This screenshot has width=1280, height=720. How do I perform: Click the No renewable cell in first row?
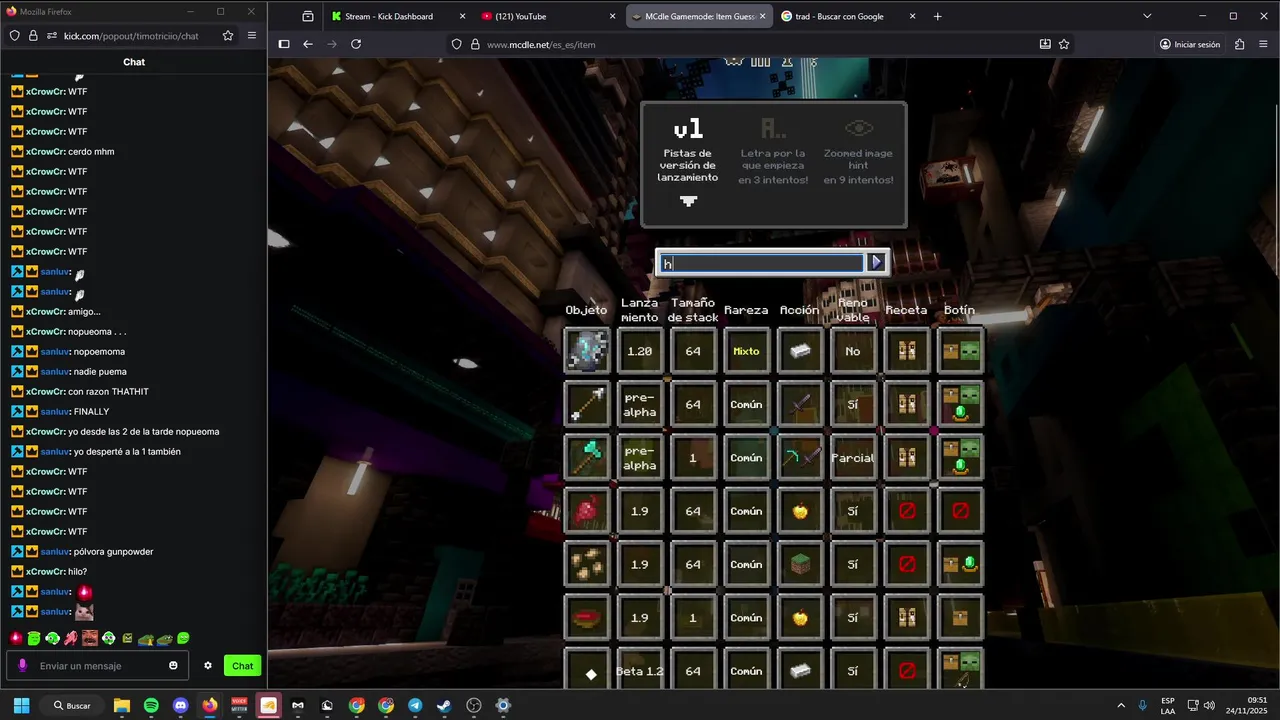(853, 351)
